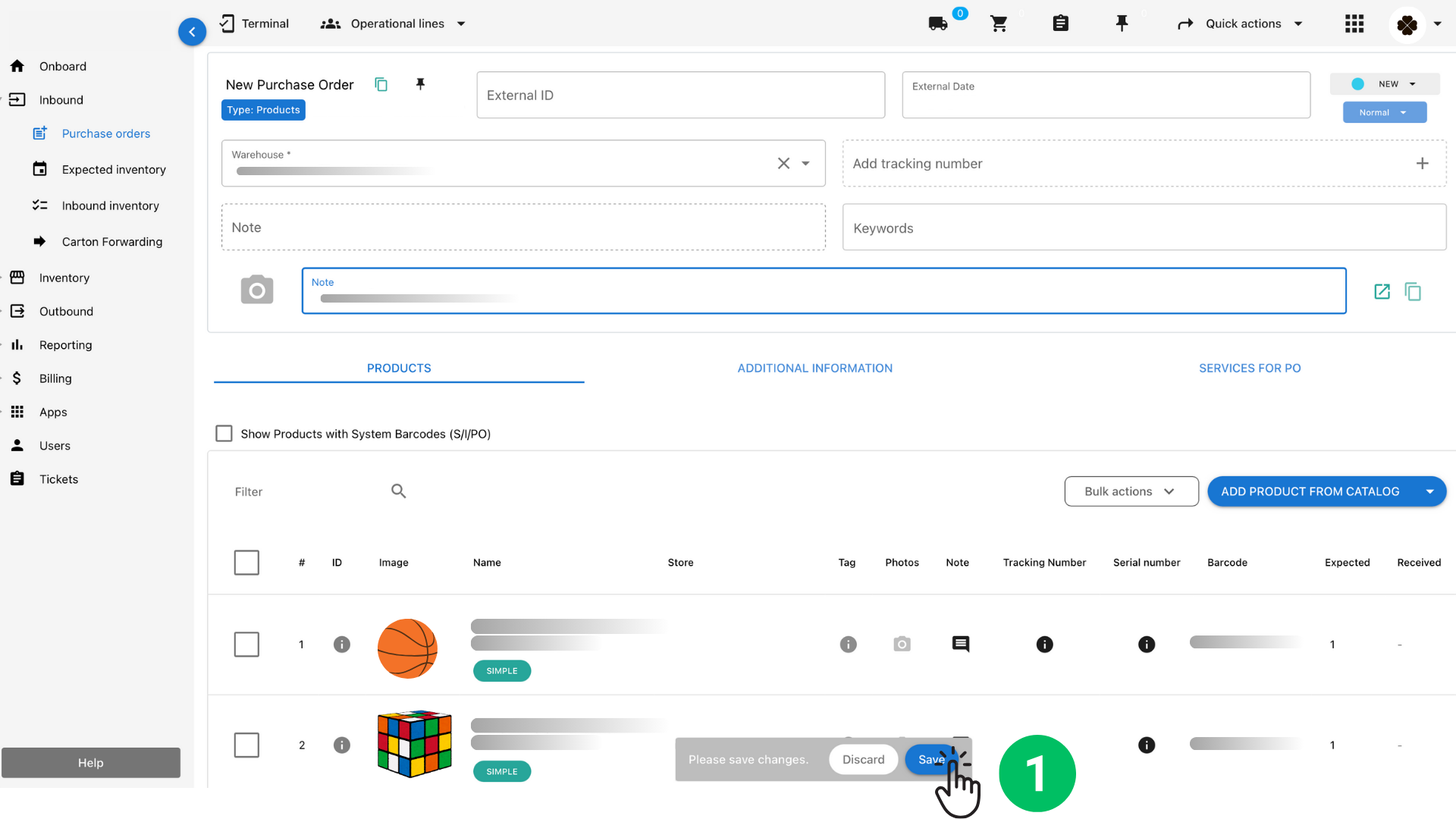Toggle the select-all header checkbox
Image resolution: width=1456 pixels, height=819 pixels.
click(246, 563)
